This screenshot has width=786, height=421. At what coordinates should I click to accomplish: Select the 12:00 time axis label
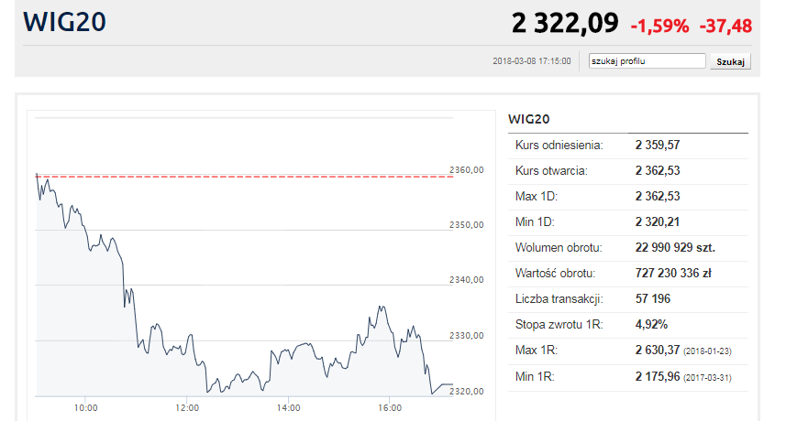[187, 408]
